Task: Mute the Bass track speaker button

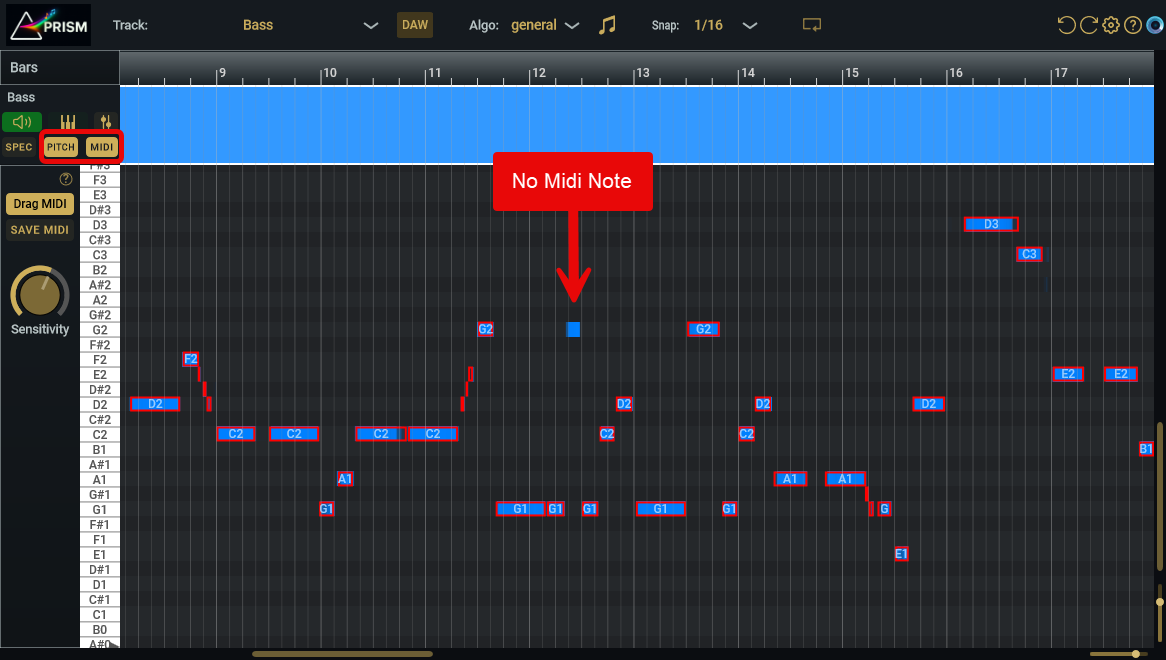Action: (x=21, y=122)
